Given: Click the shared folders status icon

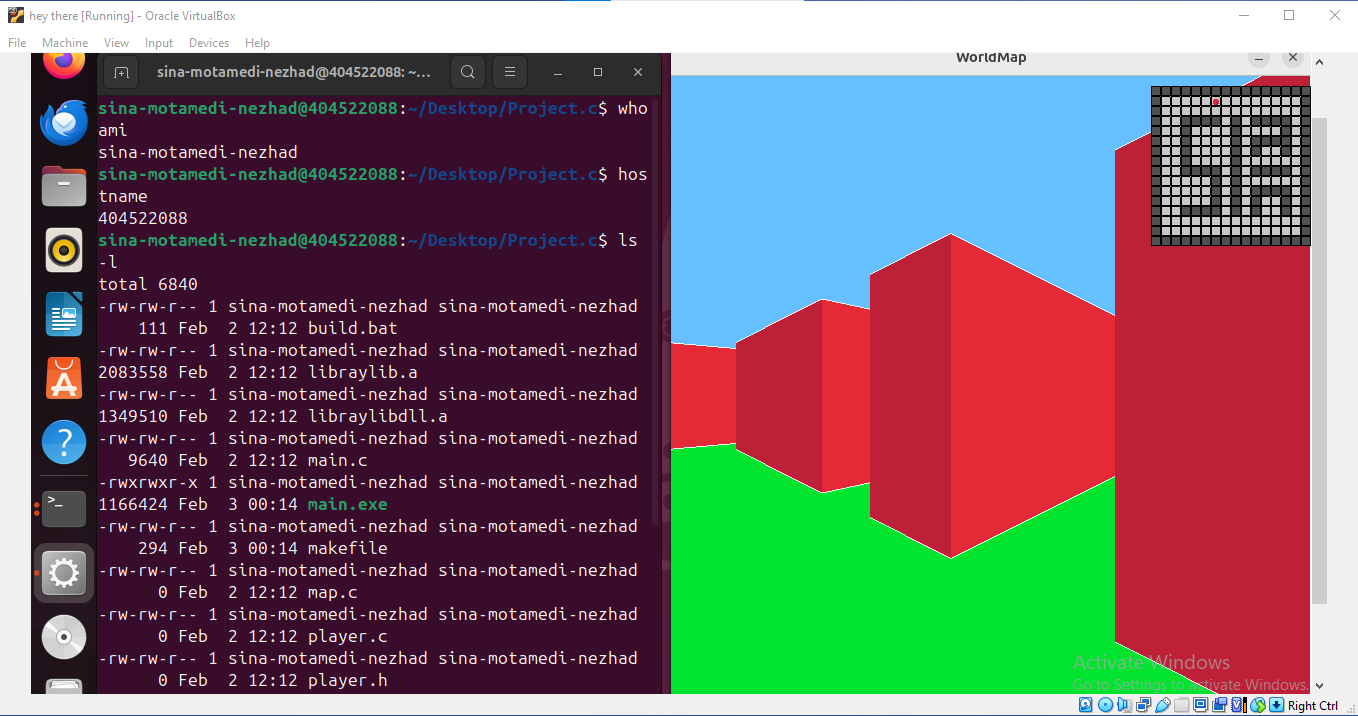Looking at the screenshot, I should coord(1180,705).
